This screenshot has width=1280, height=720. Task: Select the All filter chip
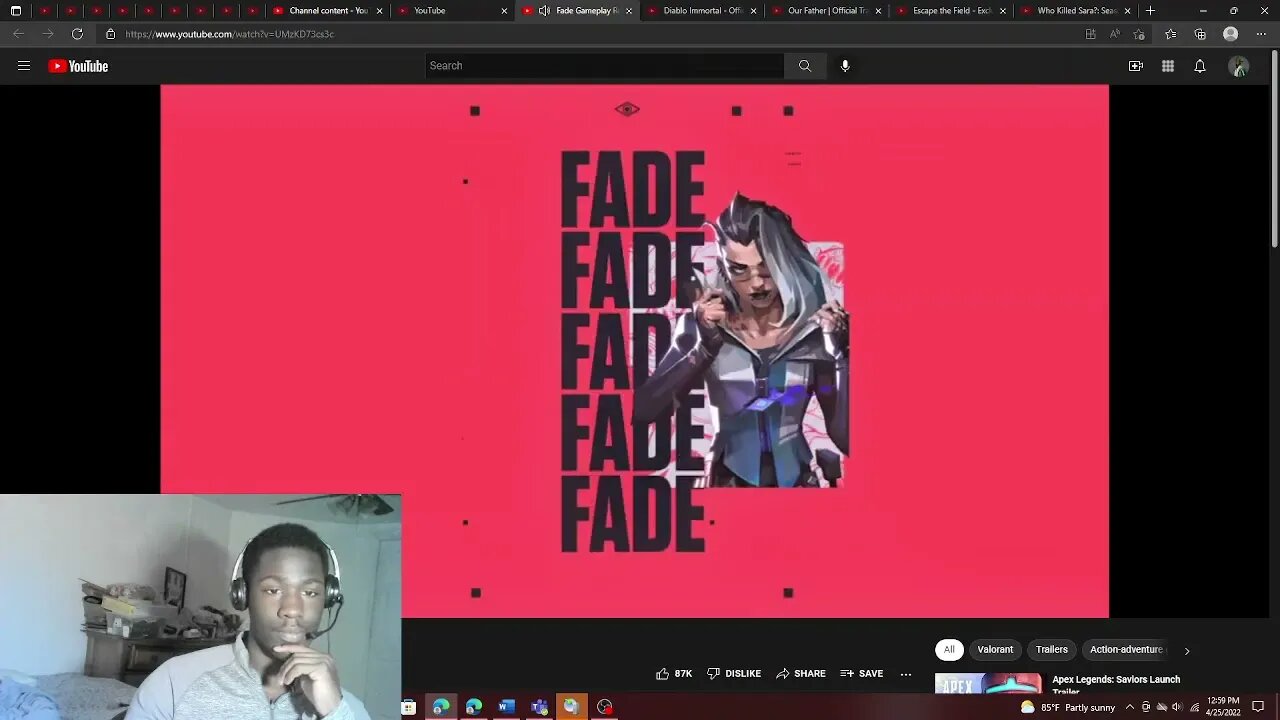(x=949, y=650)
